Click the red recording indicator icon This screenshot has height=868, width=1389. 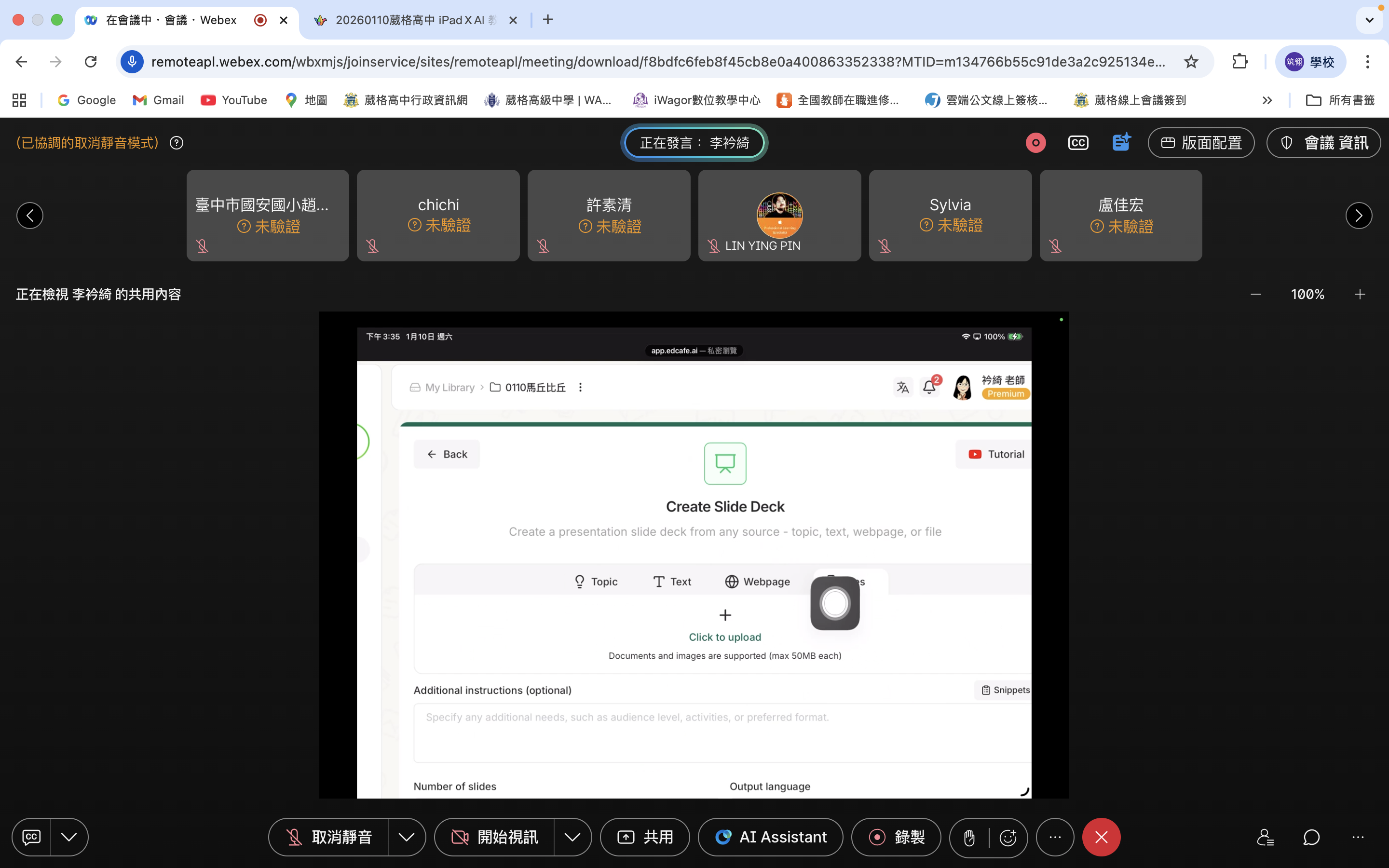[x=1035, y=143]
